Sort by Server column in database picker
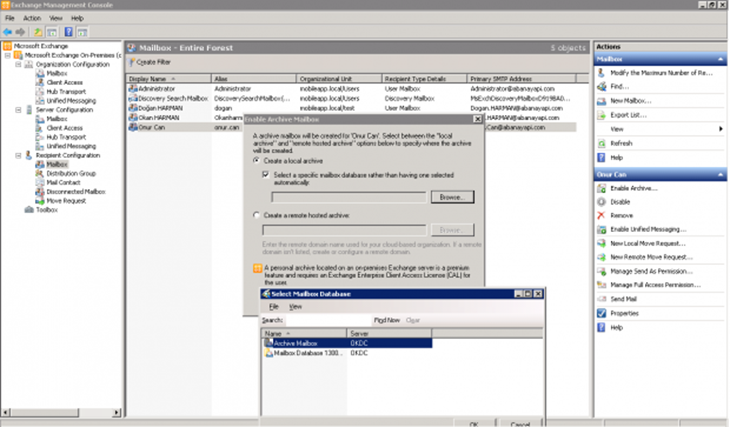The height and width of the screenshot is (427, 730). (x=389, y=333)
